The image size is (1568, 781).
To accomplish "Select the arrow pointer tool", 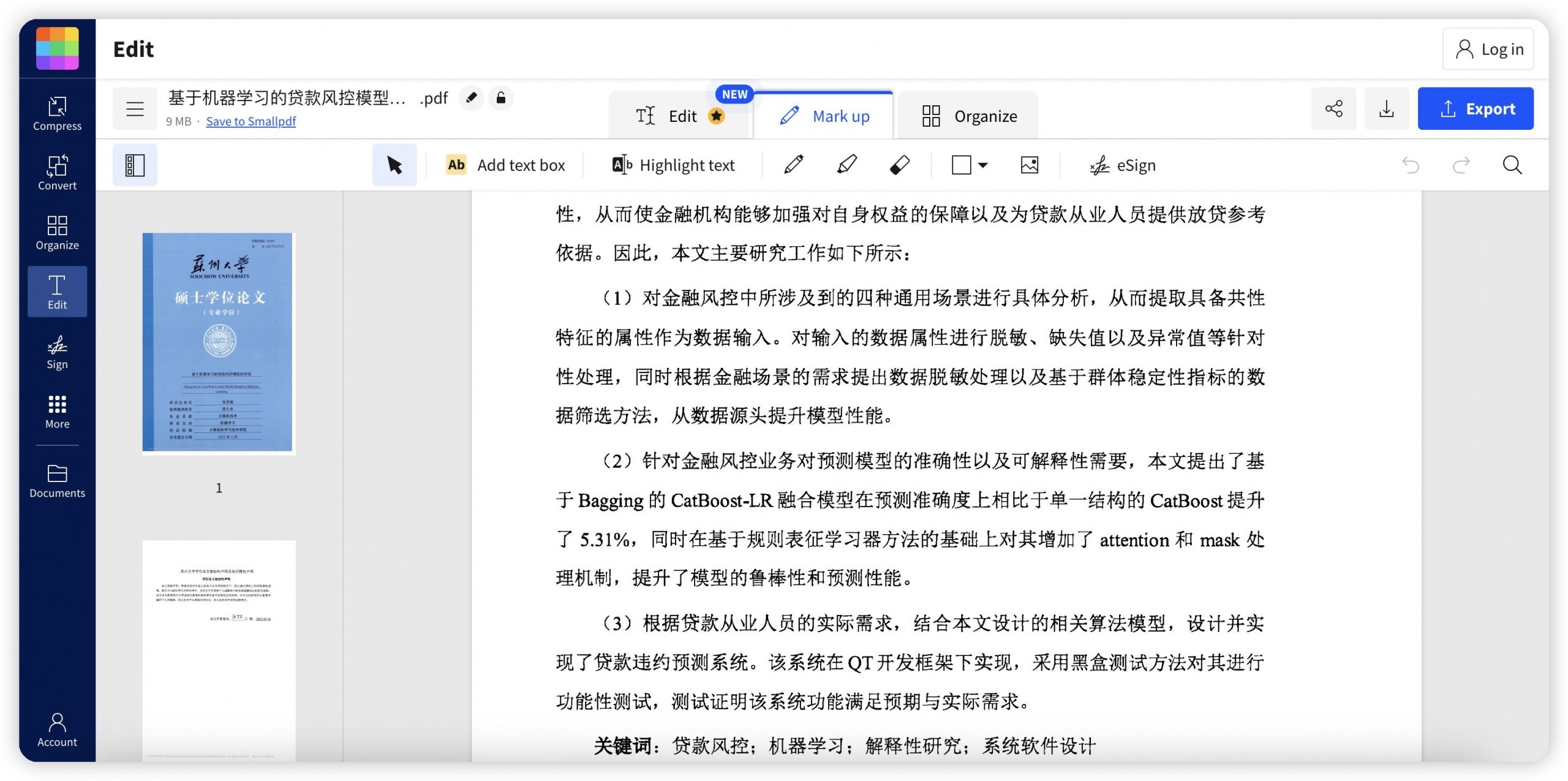I will (394, 165).
